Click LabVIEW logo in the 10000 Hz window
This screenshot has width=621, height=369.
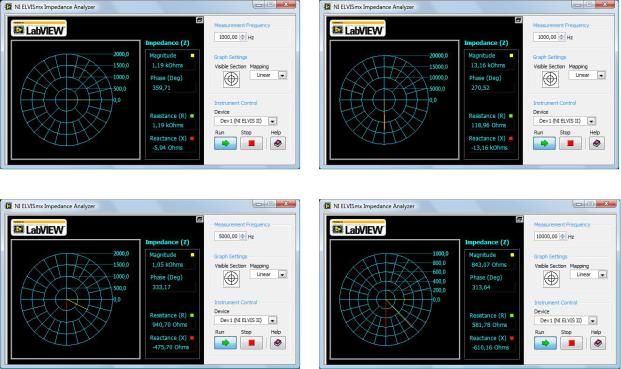[x=358, y=228]
